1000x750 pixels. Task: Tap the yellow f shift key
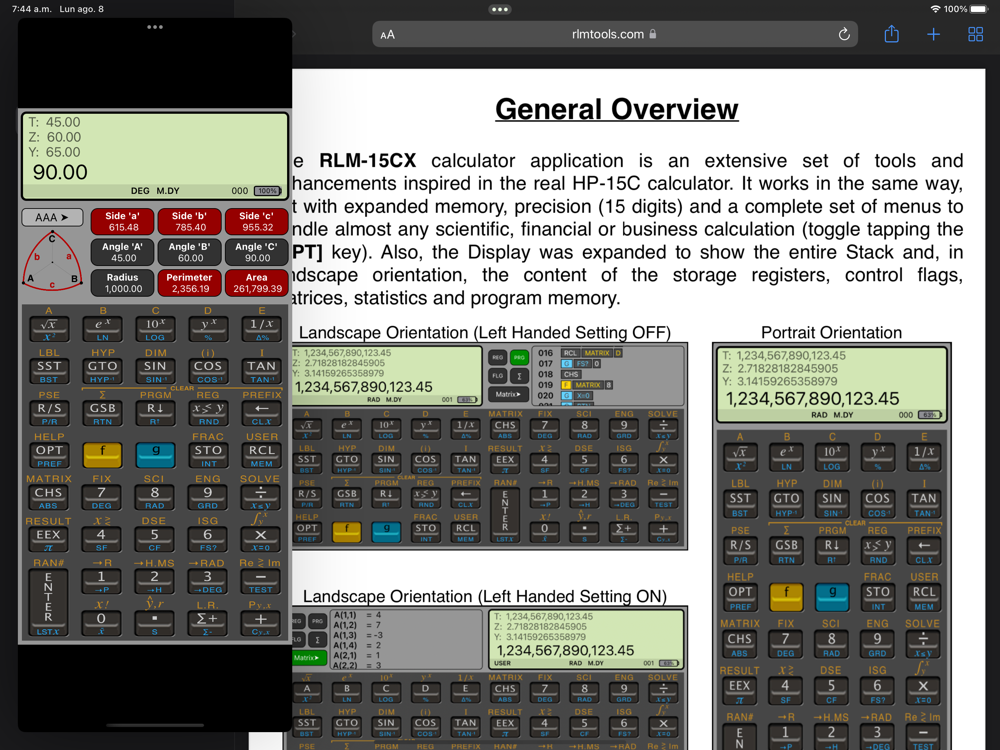102,455
